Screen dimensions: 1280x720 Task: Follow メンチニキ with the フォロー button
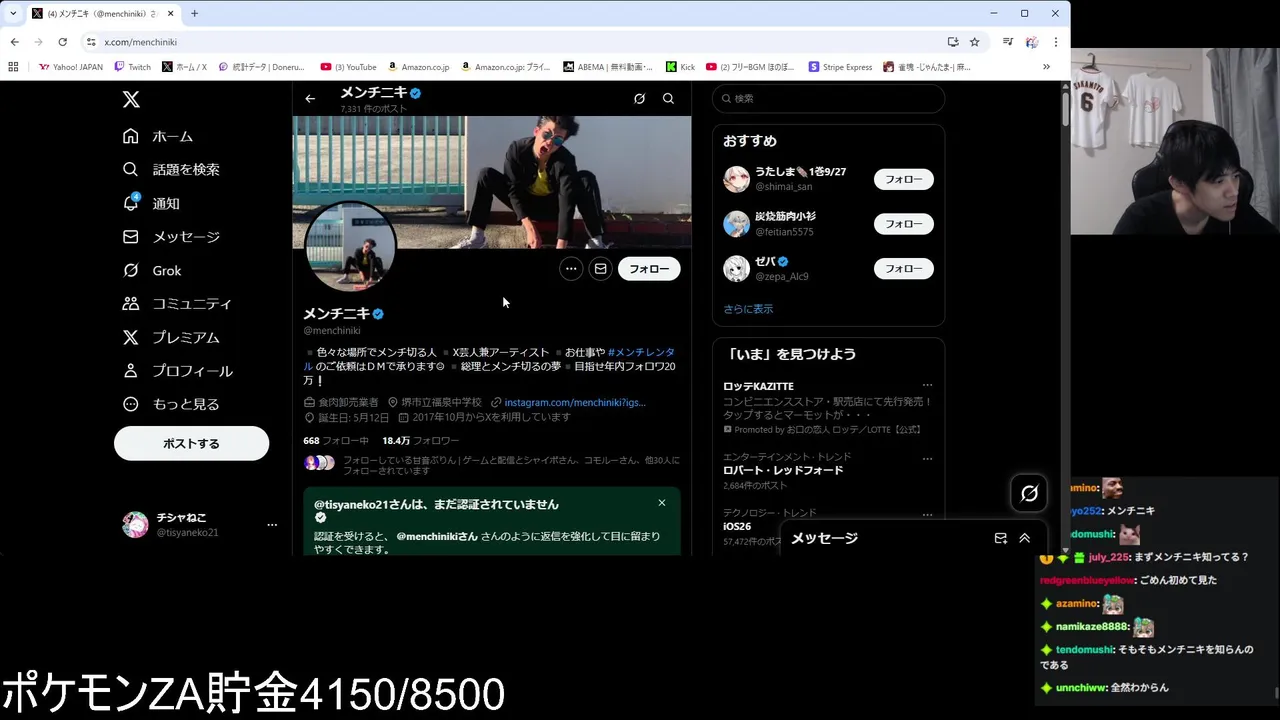649,269
